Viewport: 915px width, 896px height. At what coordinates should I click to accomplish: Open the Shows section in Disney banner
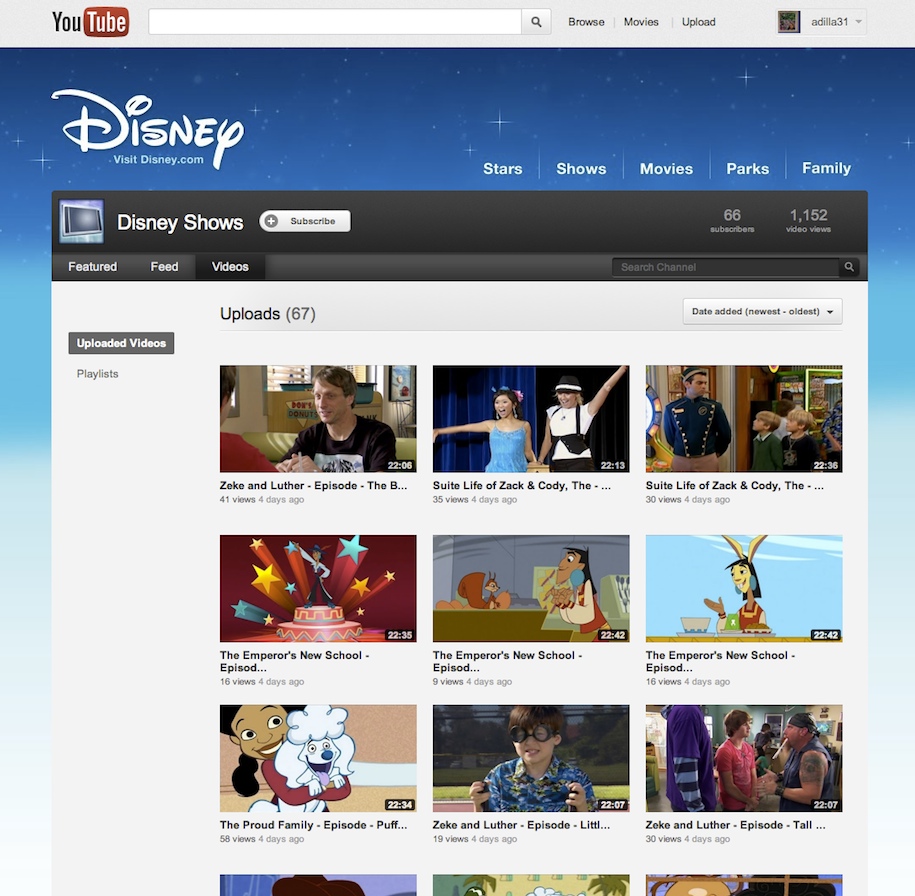(x=581, y=169)
